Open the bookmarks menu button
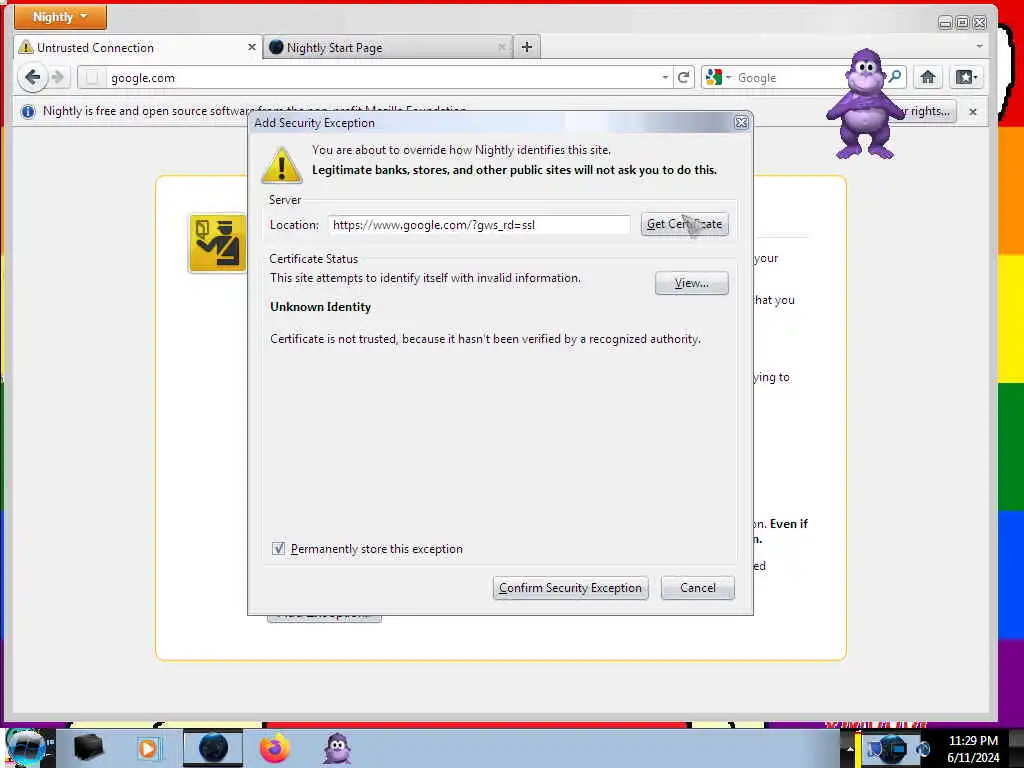1024x768 pixels. 966,77
